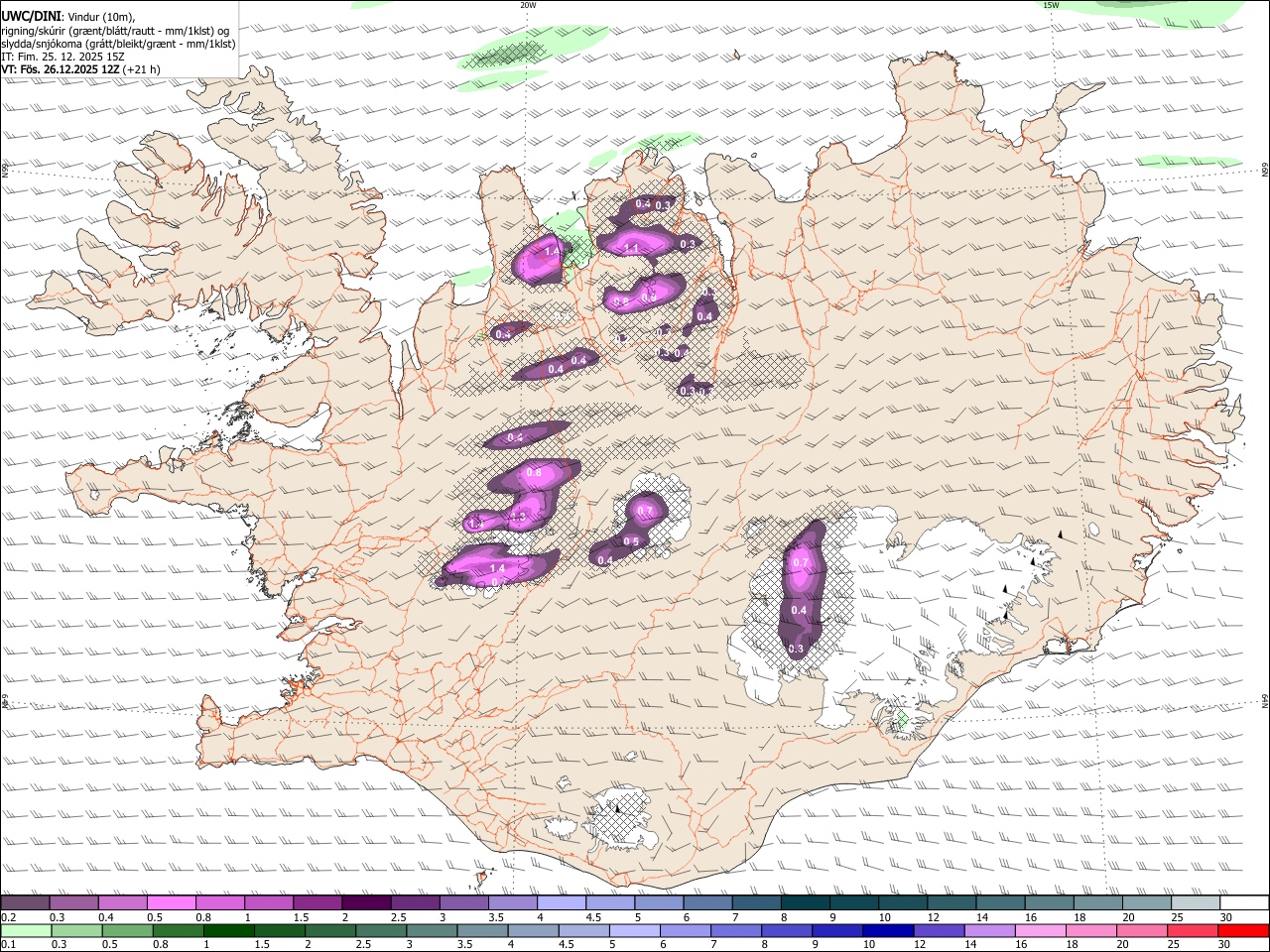This screenshot has width=1270, height=952.
Task: Click the 1.1 precipitation value on the map
Action: click(632, 248)
